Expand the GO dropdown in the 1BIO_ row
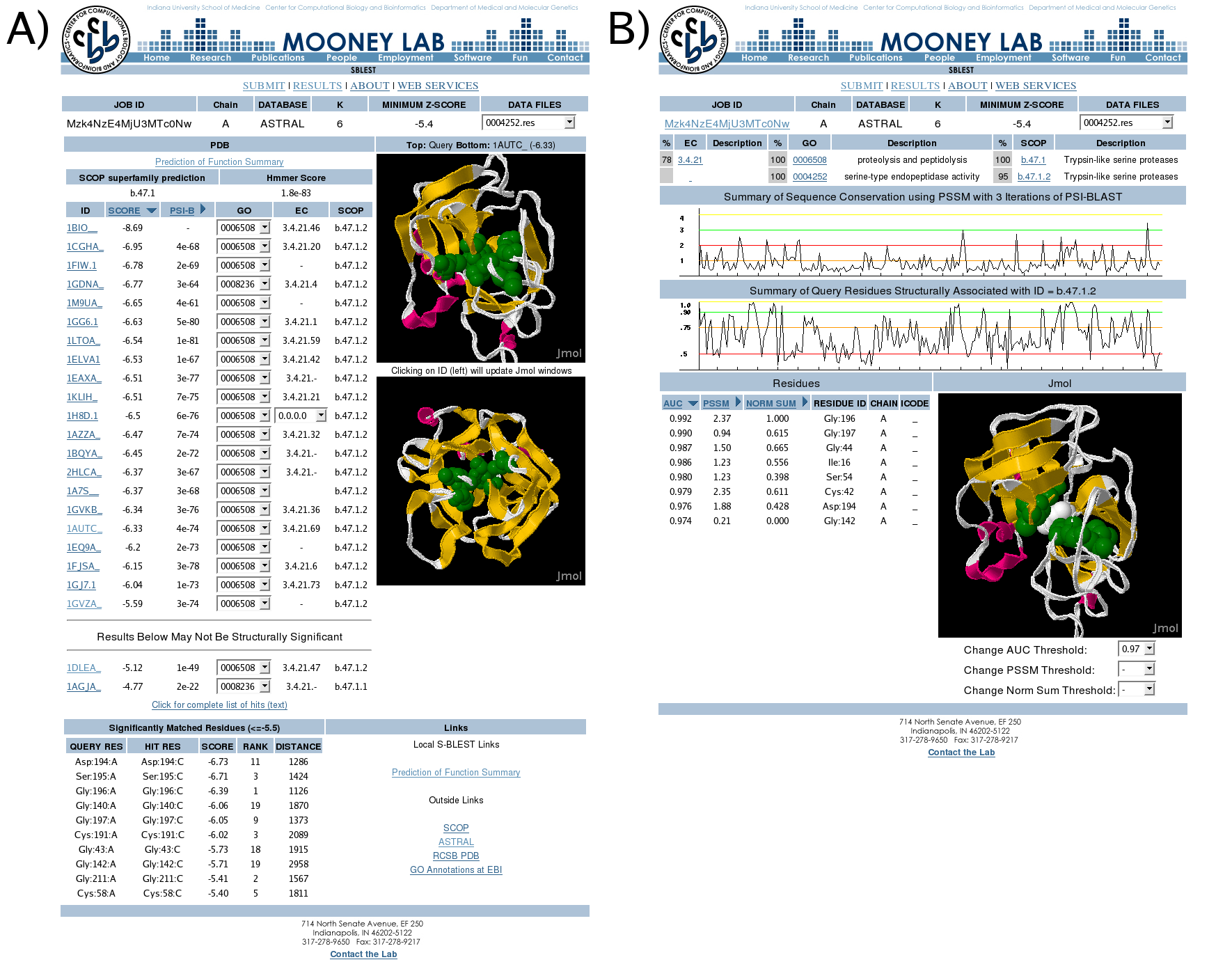Viewport: 1232px width, 969px height. click(244, 228)
